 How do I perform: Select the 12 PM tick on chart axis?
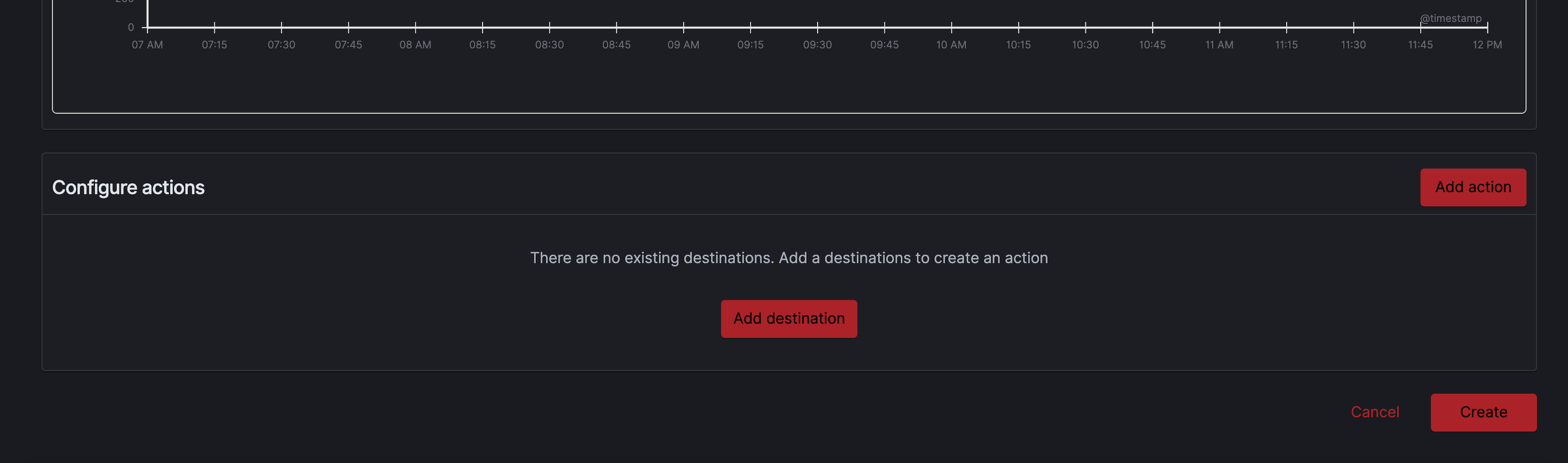pos(1487,44)
